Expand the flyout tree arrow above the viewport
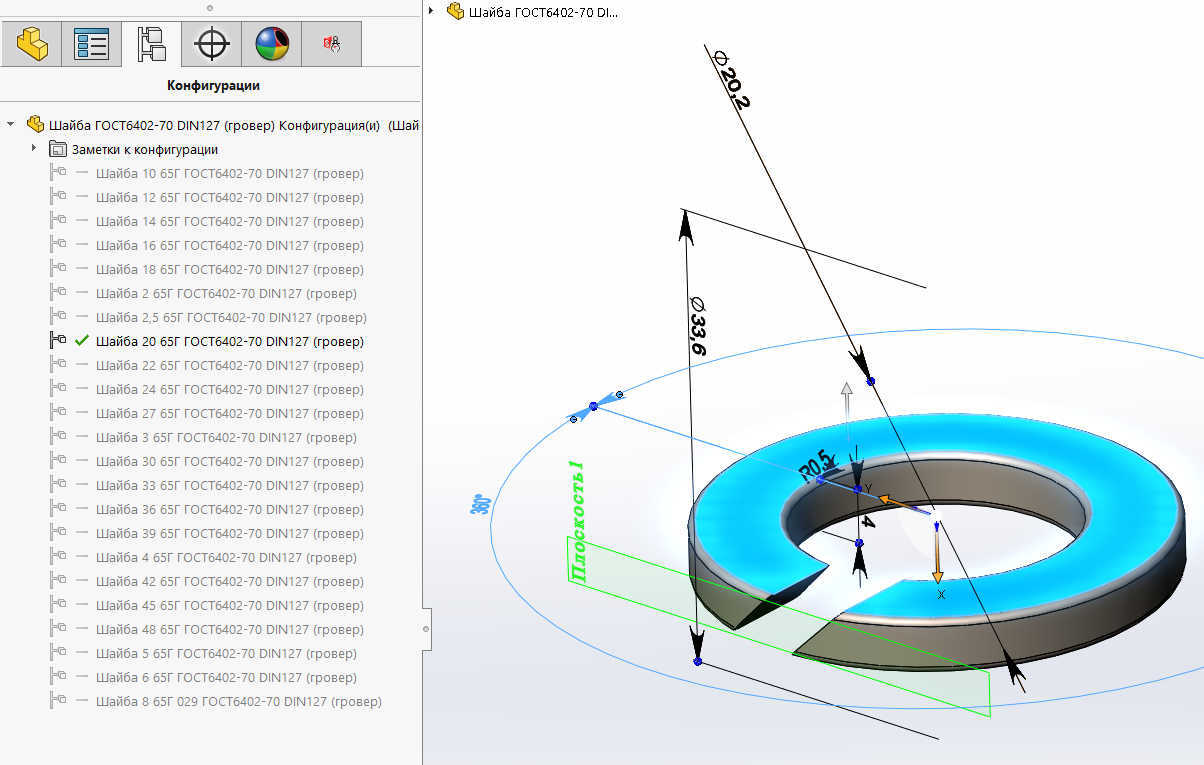Image resolution: width=1204 pixels, height=765 pixels. click(x=431, y=11)
